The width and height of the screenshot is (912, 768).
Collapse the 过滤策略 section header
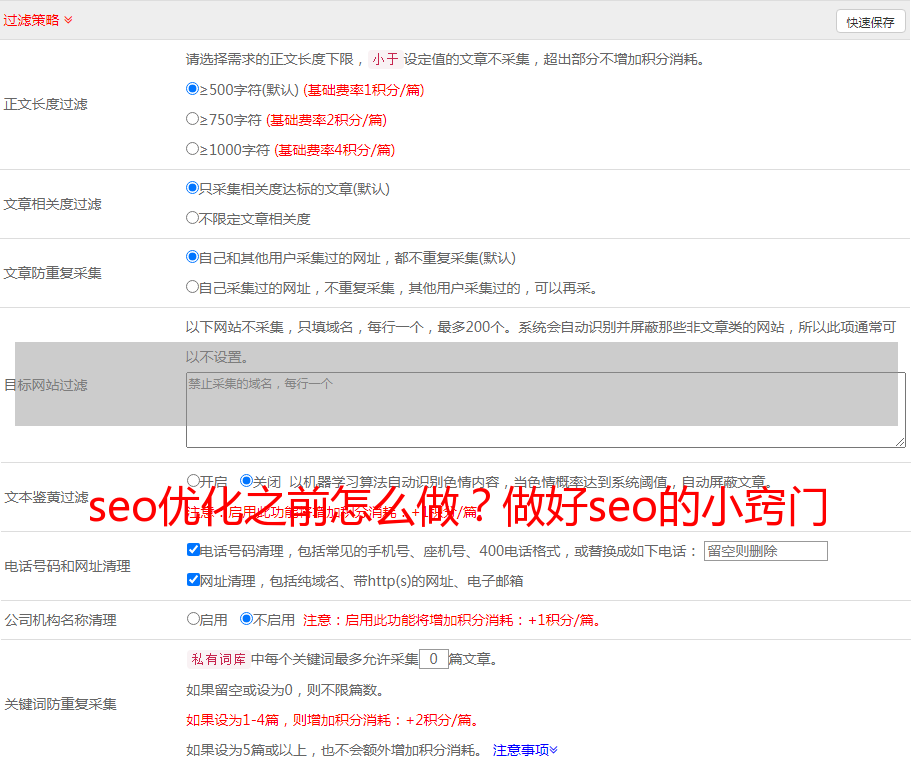click(x=38, y=20)
